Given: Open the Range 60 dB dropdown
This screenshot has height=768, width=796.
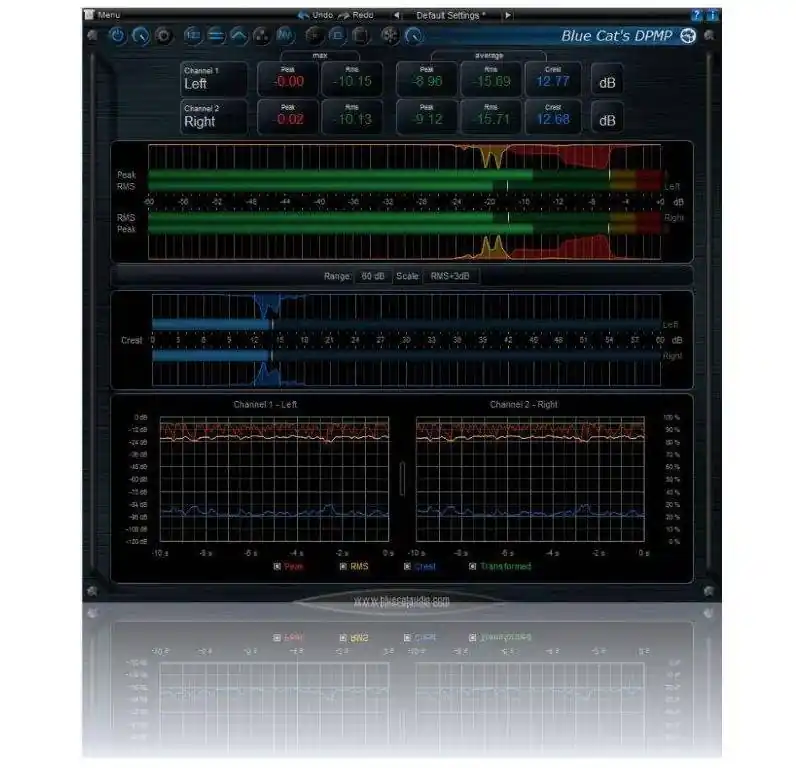Looking at the screenshot, I should [x=373, y=276].
